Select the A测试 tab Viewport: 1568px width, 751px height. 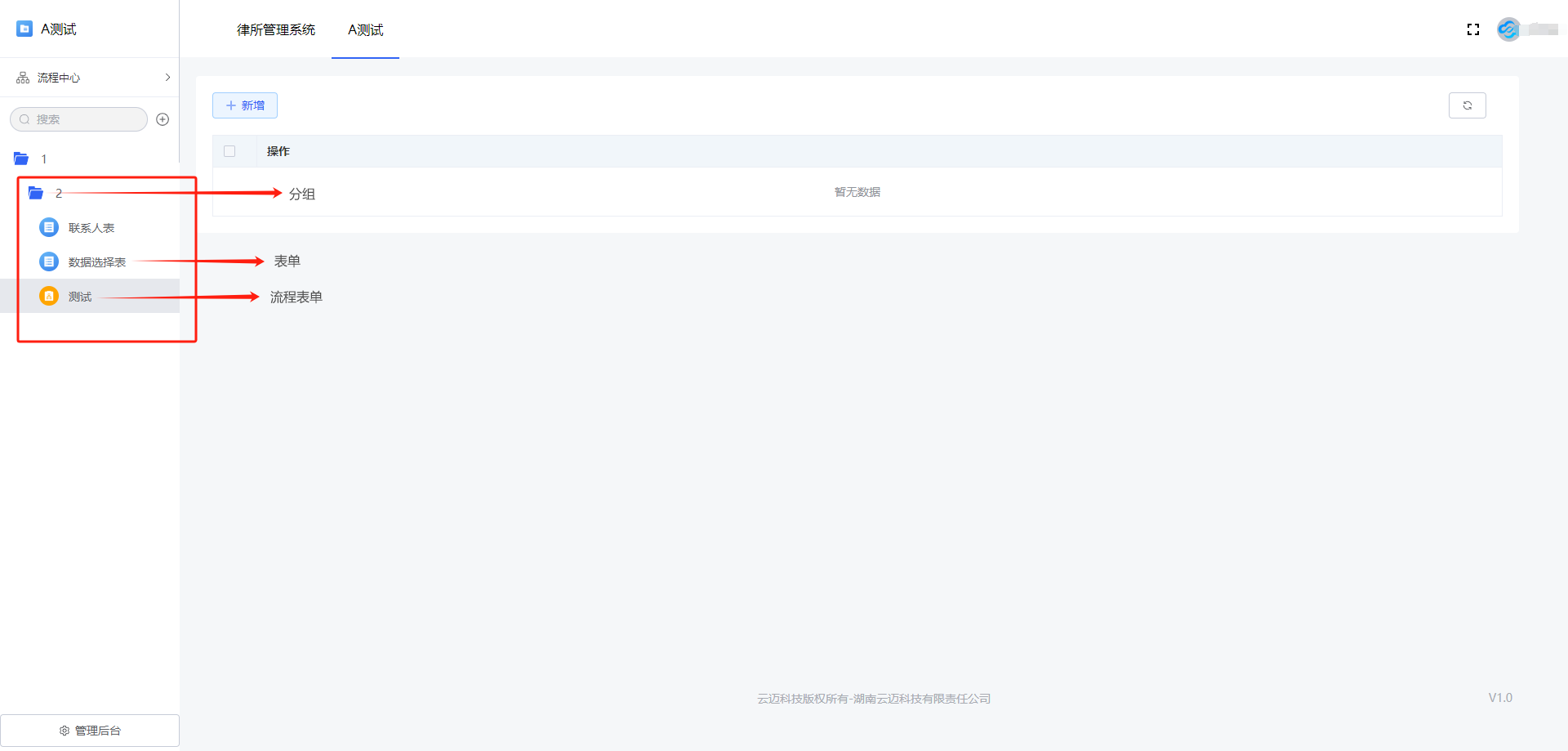[365, 30]
